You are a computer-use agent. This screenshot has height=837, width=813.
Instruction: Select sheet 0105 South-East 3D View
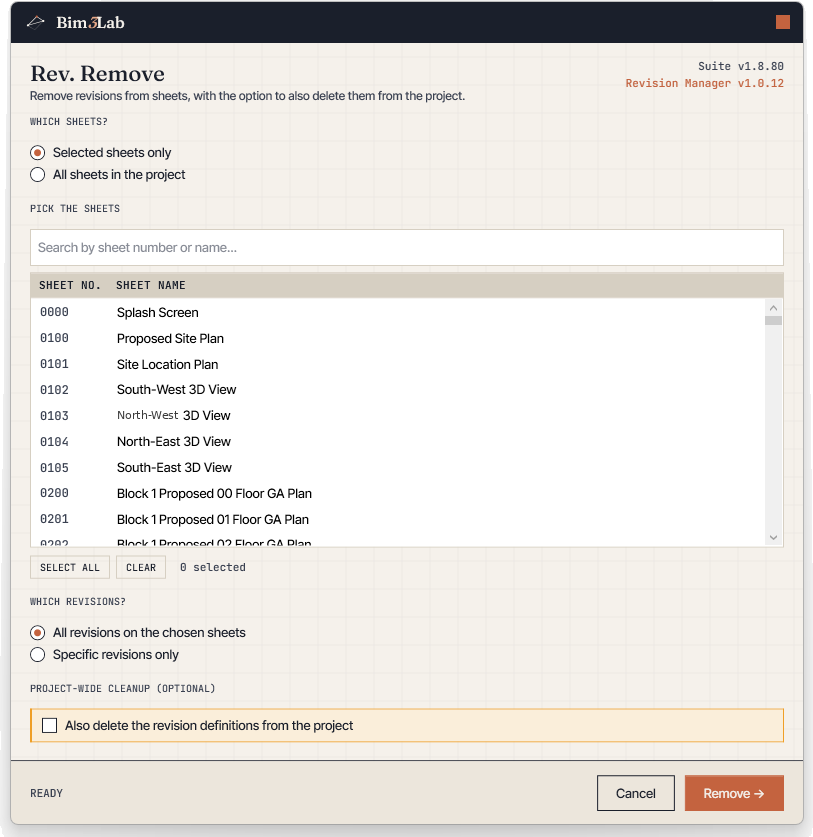[x=398, y=468]
